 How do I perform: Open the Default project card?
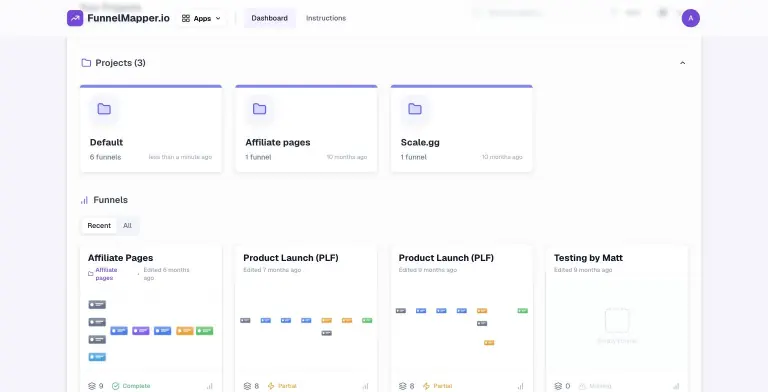[x=151, y=128]
